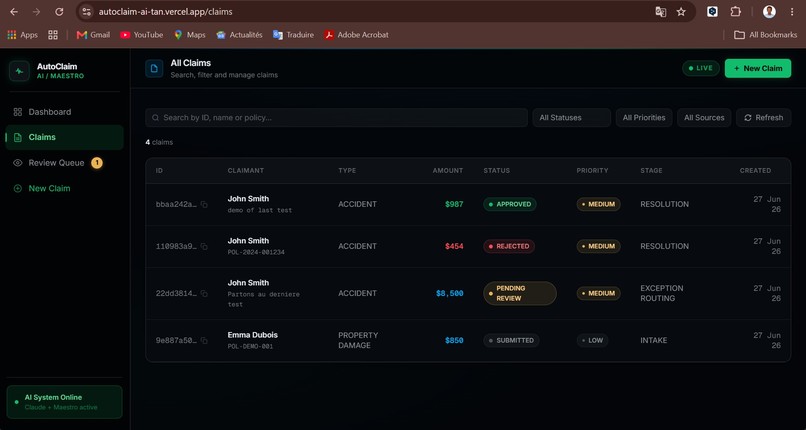Click the AutoClaim logo icon
Viewport: 806px width, 430px height.
[20, 71]
